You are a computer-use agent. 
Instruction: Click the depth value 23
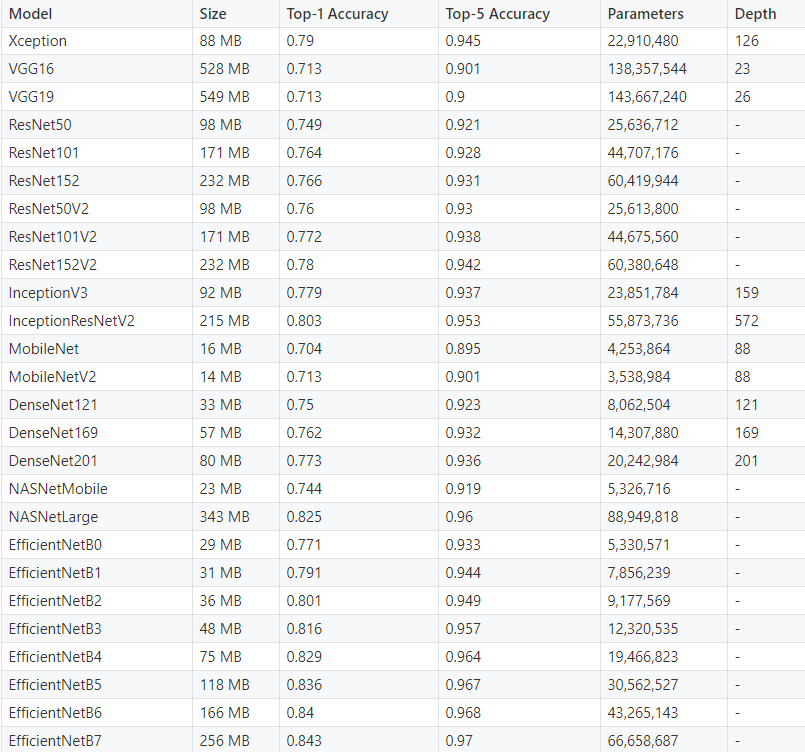[x=742, y=69]
